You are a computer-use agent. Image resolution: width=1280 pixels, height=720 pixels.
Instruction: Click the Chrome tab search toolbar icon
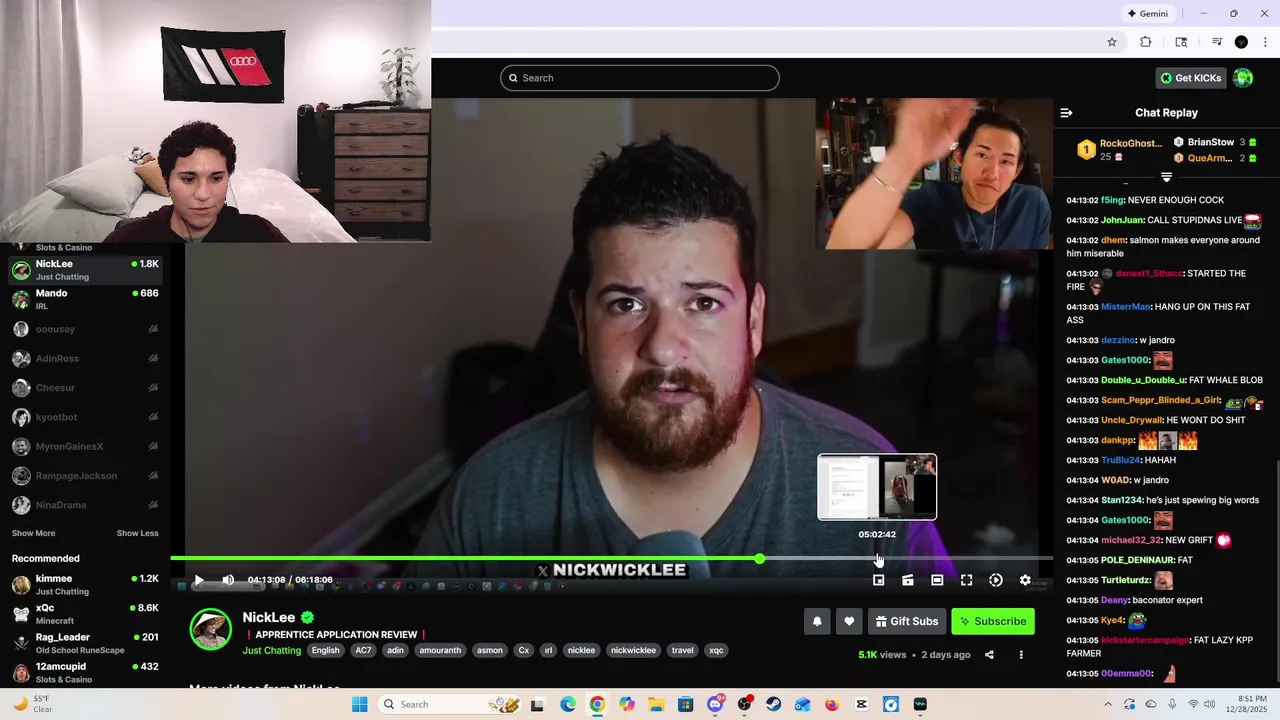click(1181, 42)
